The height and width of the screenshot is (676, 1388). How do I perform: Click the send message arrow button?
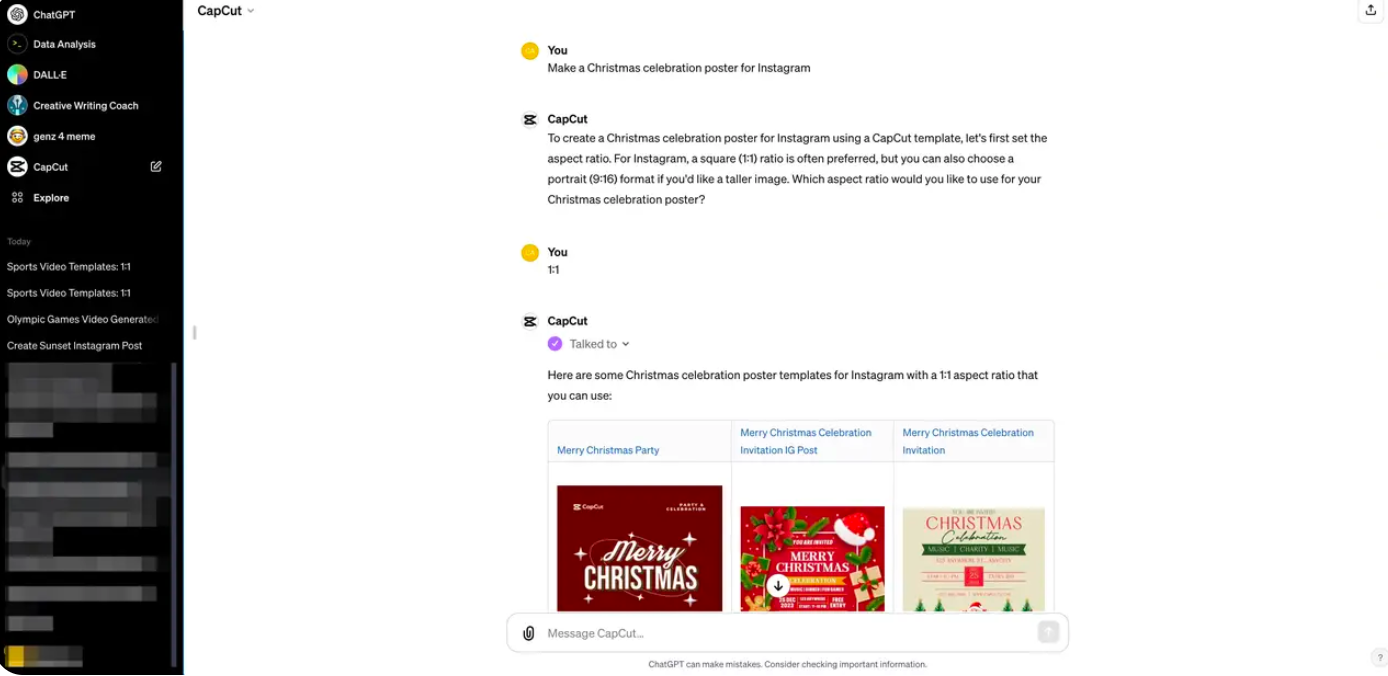(1048, 632)
